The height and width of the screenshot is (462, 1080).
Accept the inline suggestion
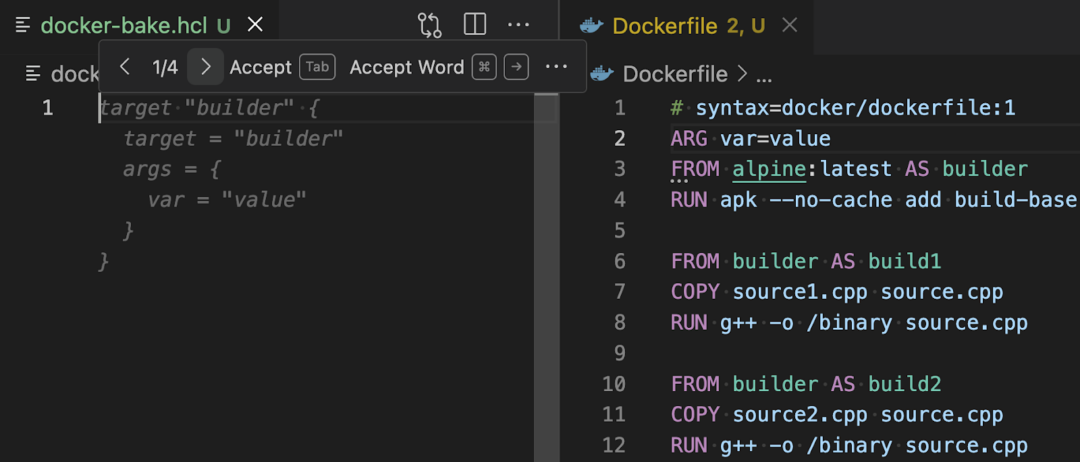261,67
